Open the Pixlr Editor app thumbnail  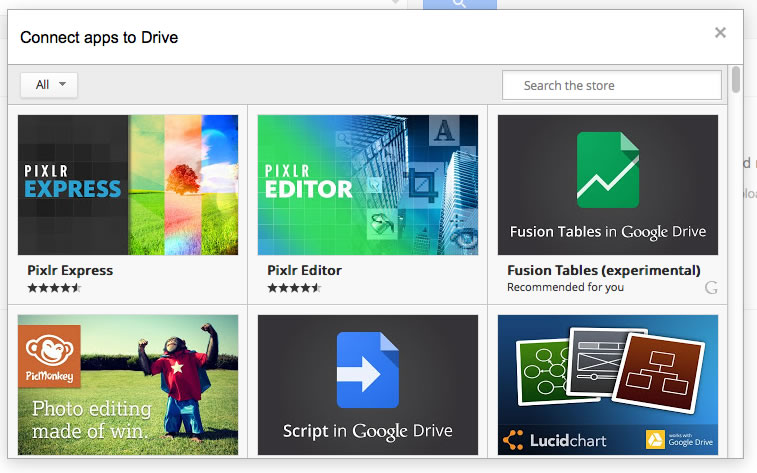coord(368,185)
